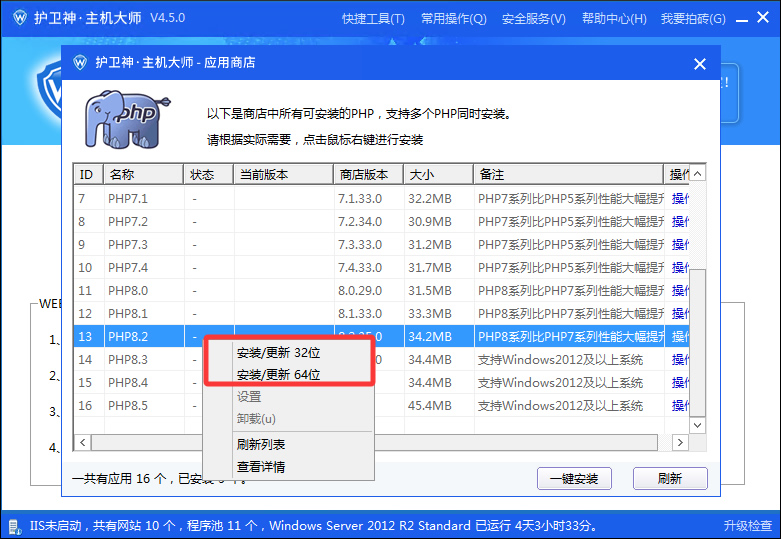Minimize the main 主机大师 window
Screen dimensions: 781x539
[742, 20]
